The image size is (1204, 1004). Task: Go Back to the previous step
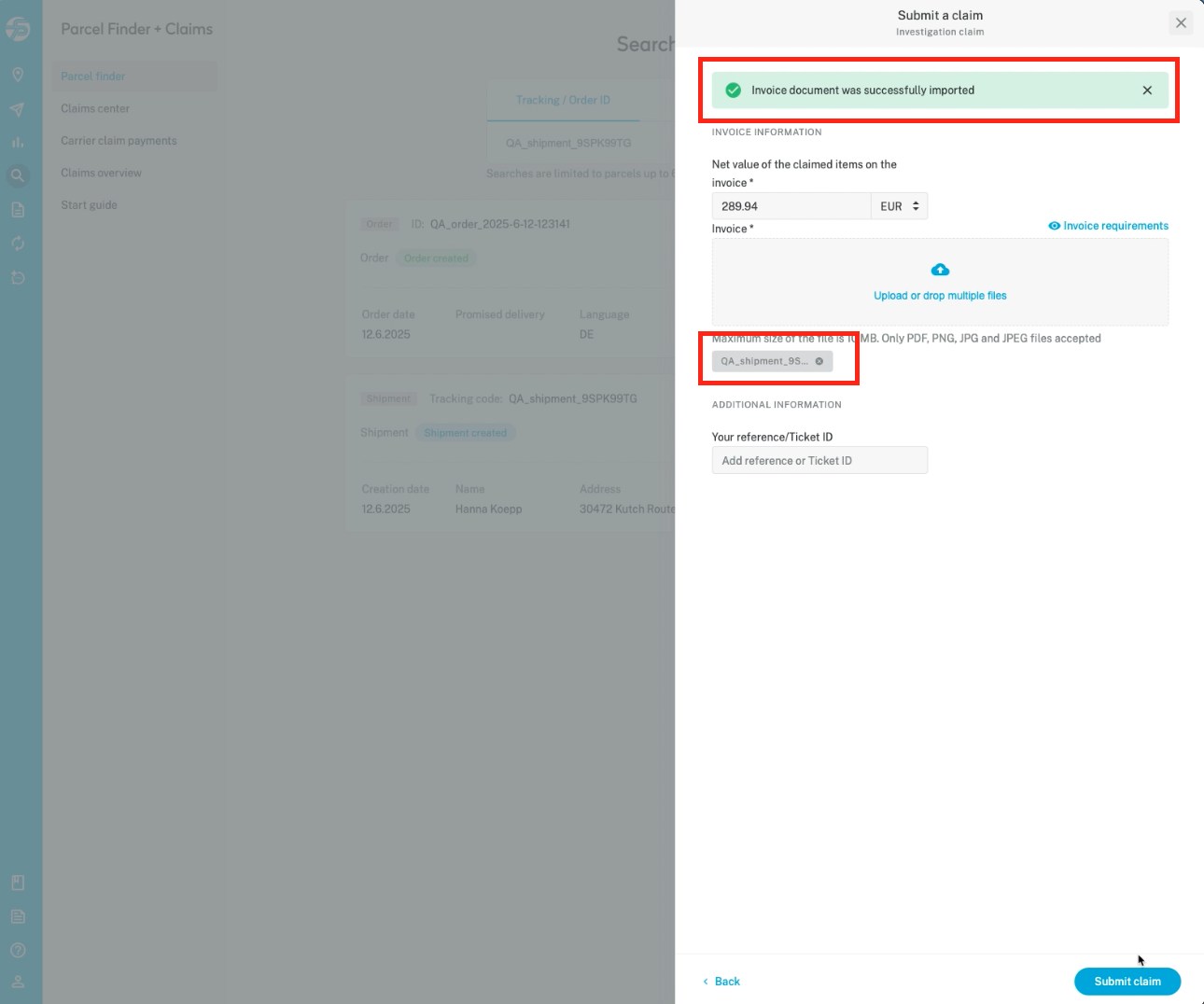point(721,982)
